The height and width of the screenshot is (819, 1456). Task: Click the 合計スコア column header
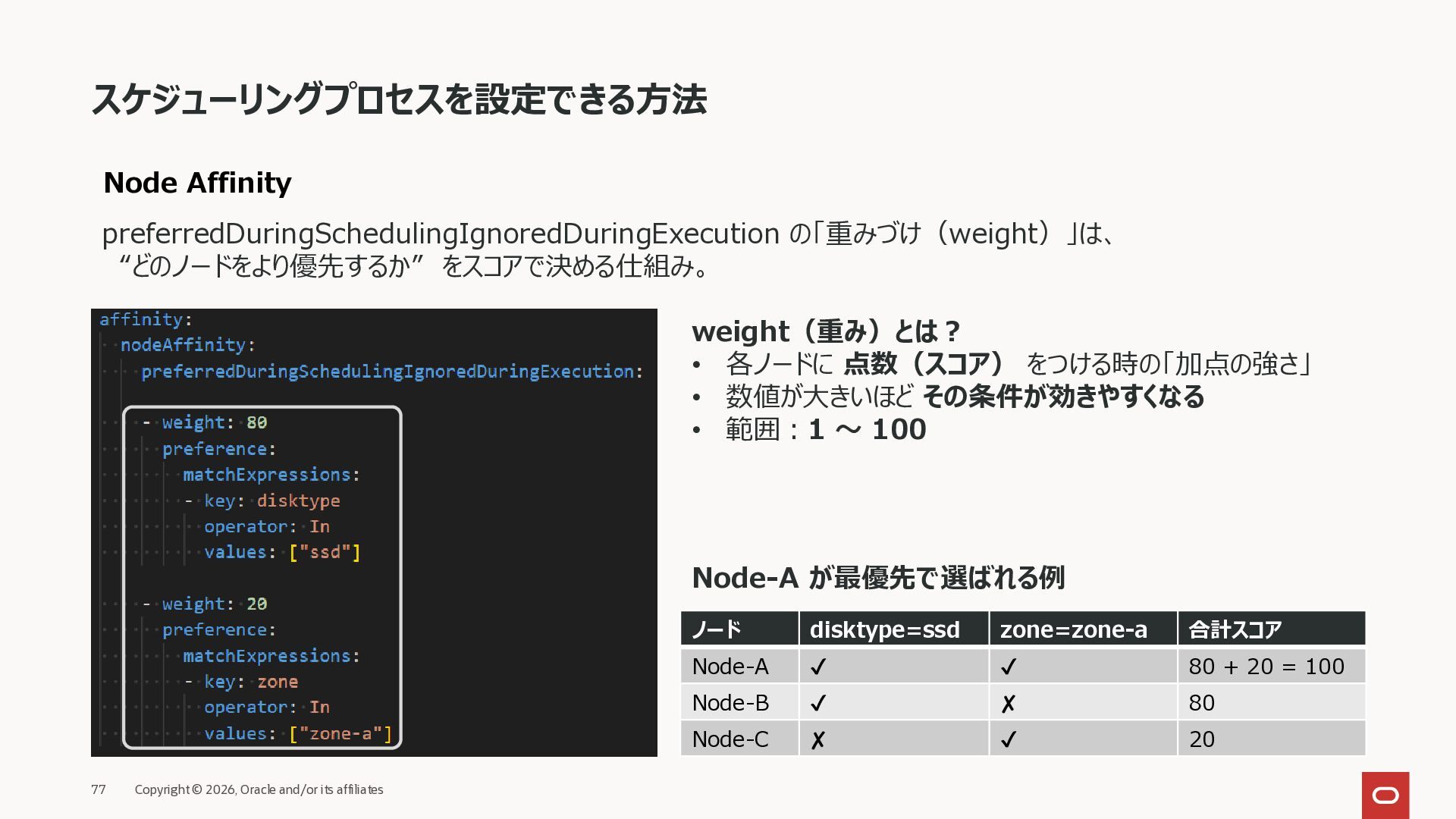[x=1235, y=629]
